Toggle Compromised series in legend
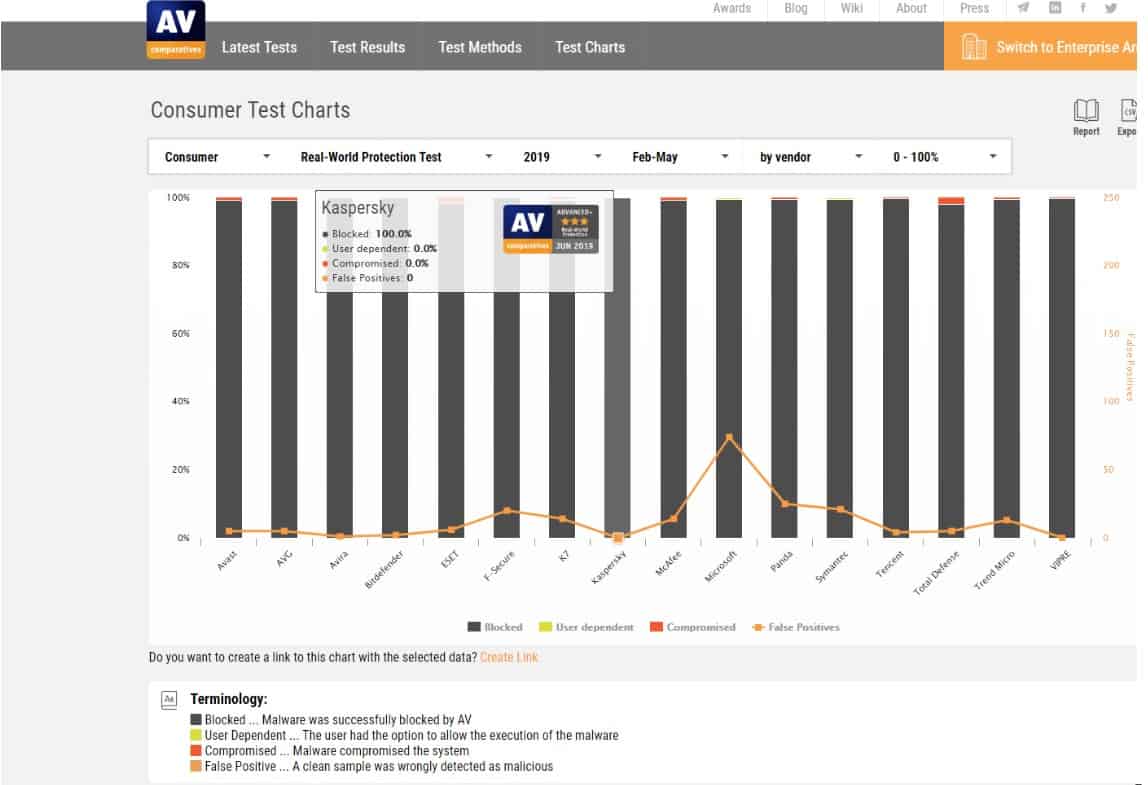 pyautogui.click(x=693, y=627)
